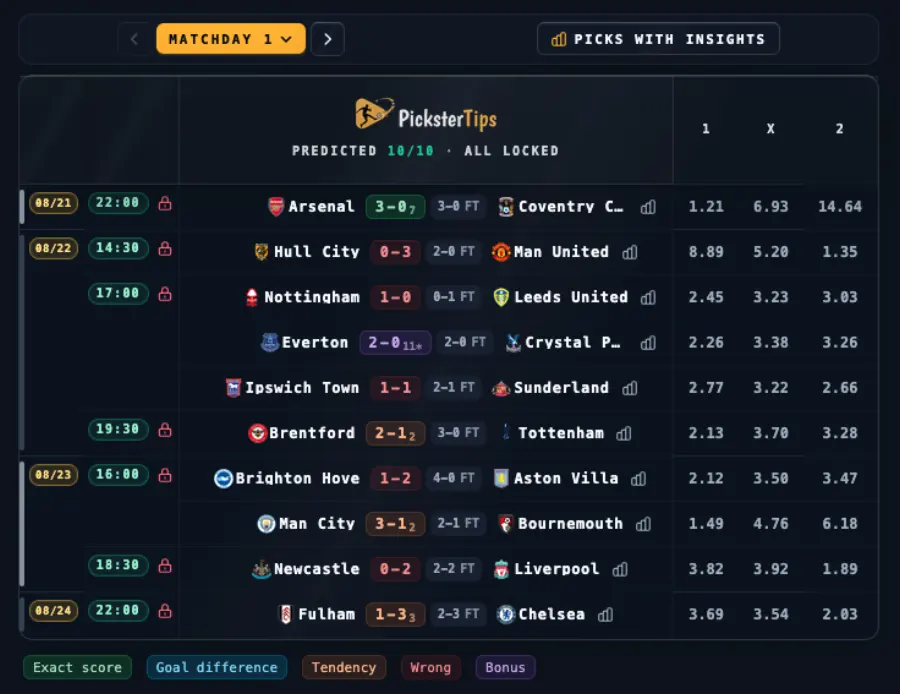Click the Tendency legend tag
Screen dimensions: 900x694
(x=344, y=668)
